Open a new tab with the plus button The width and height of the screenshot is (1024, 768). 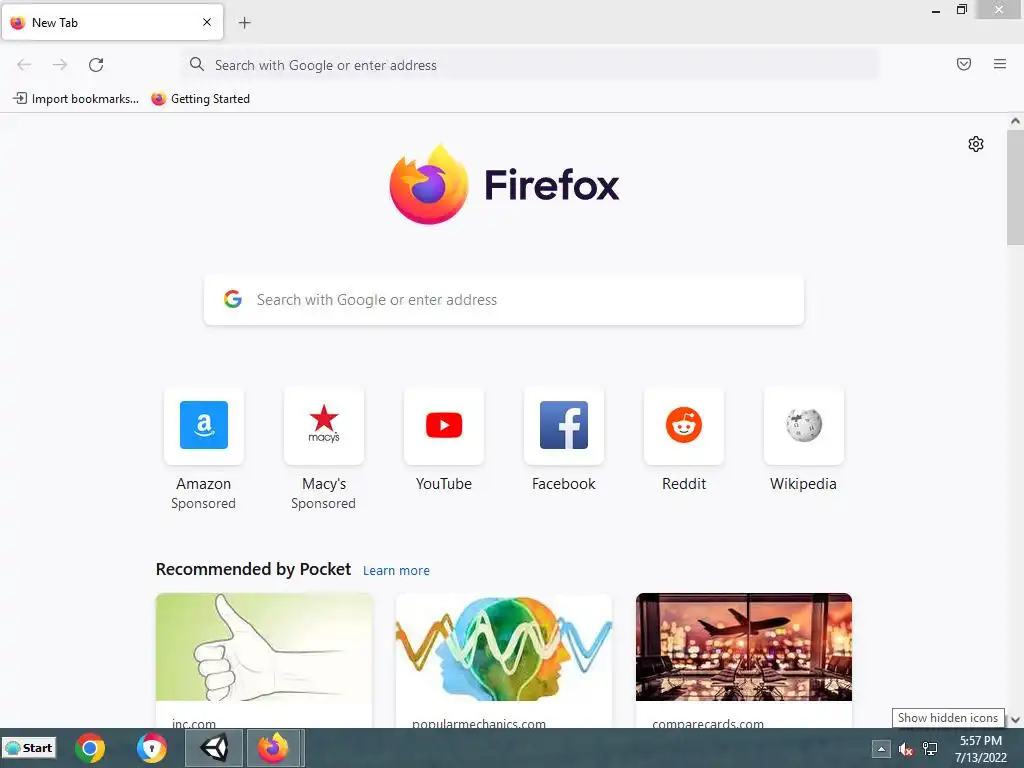tap(244, 23)
